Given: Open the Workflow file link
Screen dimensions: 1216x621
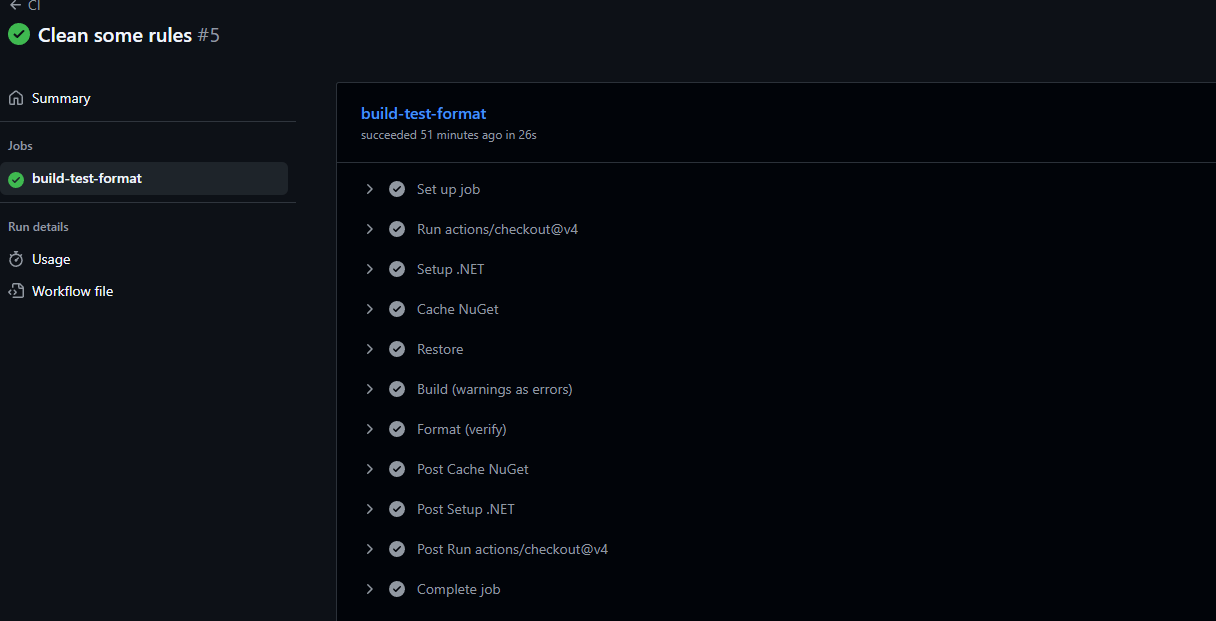Looking at the screenshot, I should (x=72, y=291).
